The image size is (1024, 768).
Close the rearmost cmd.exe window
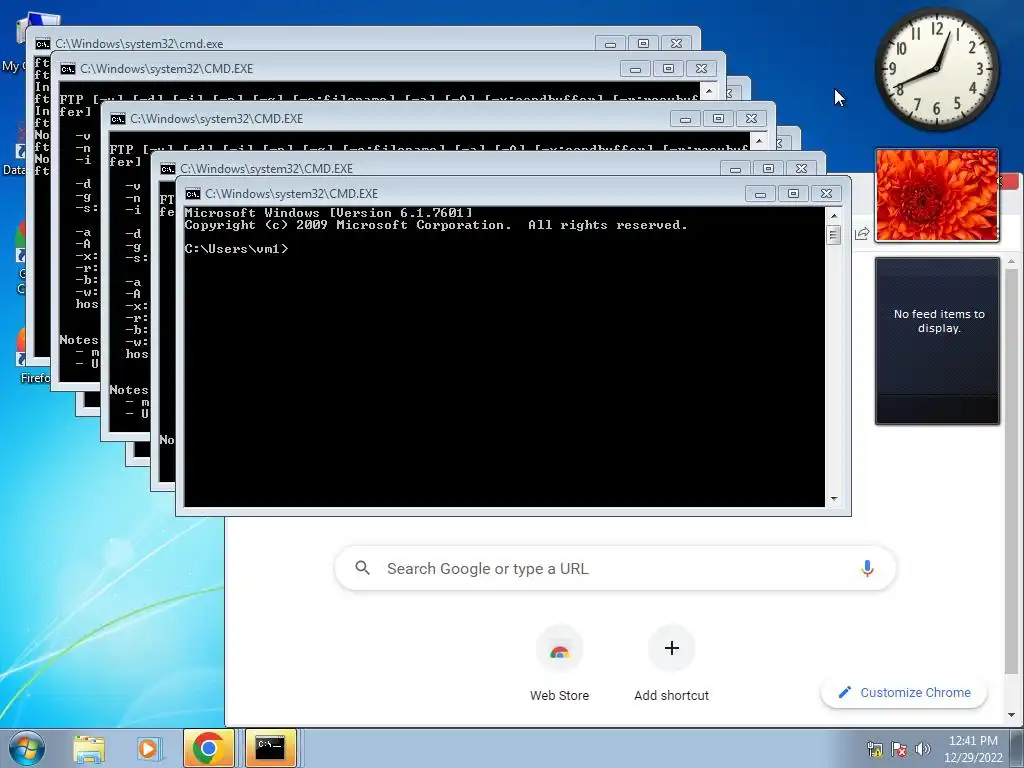(677, 44)
